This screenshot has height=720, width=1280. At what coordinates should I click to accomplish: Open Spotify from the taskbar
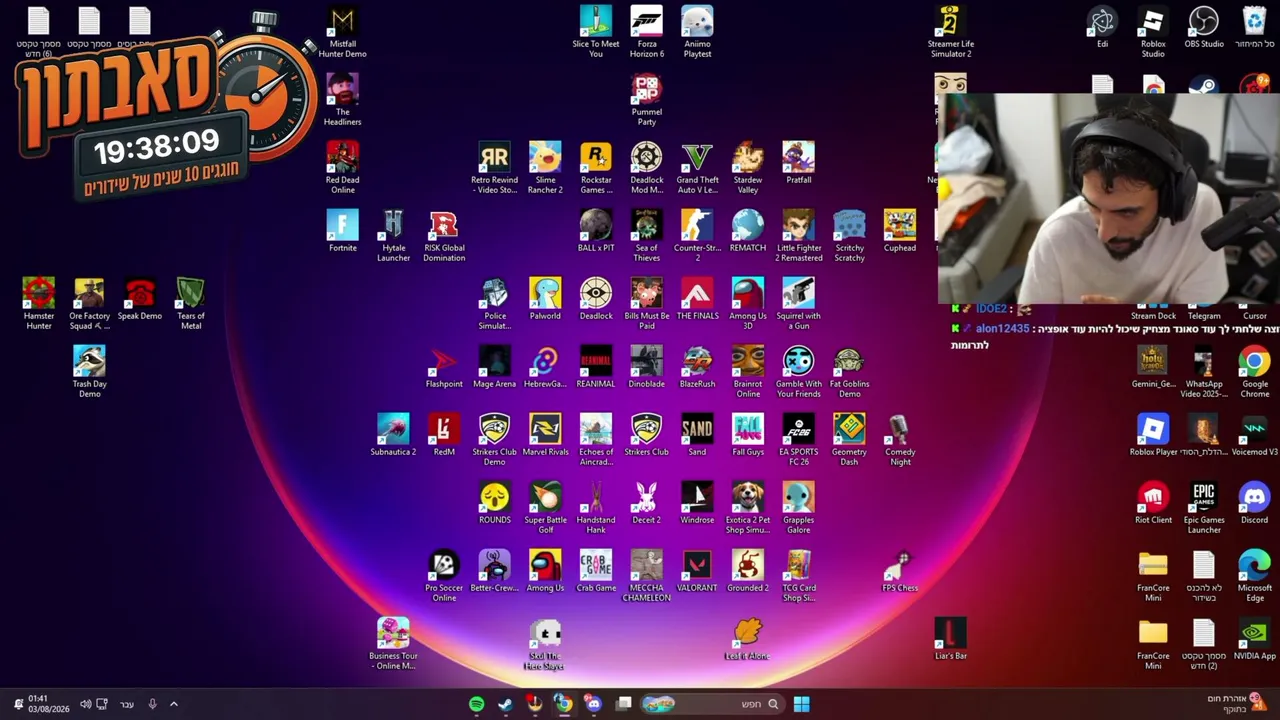(476, 704)
